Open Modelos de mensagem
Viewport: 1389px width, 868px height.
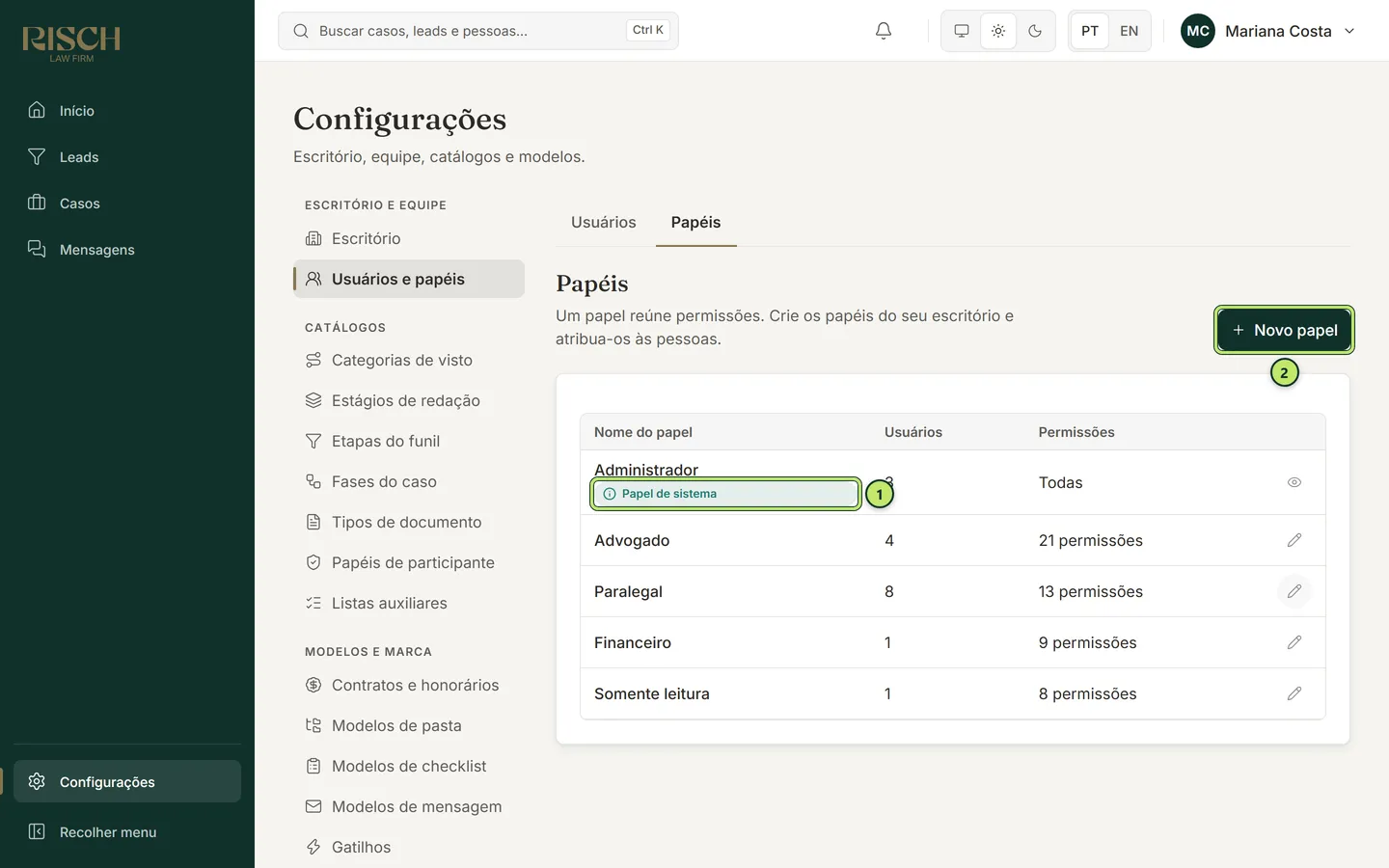click(x=409, y=807)
